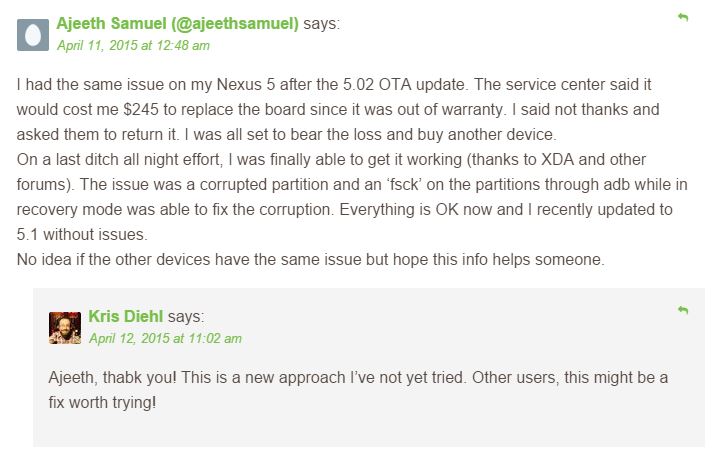This screenshot has width=717, height=466.
Task: Click the word 'says:' after Kris Diehl
Action: tap(186, 316)
